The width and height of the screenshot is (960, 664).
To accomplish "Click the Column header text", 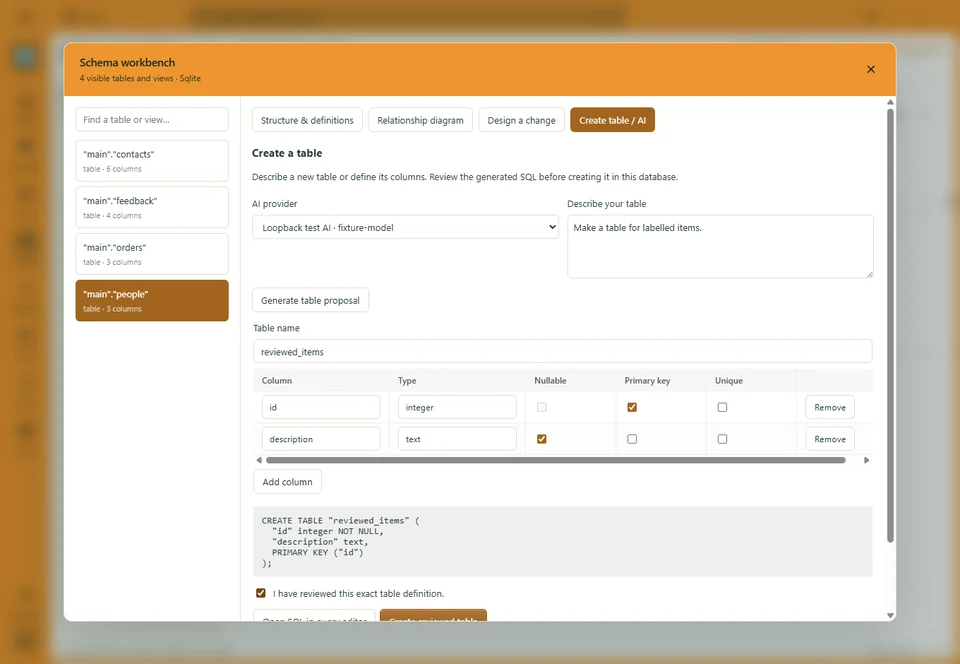I will [277, 380].
